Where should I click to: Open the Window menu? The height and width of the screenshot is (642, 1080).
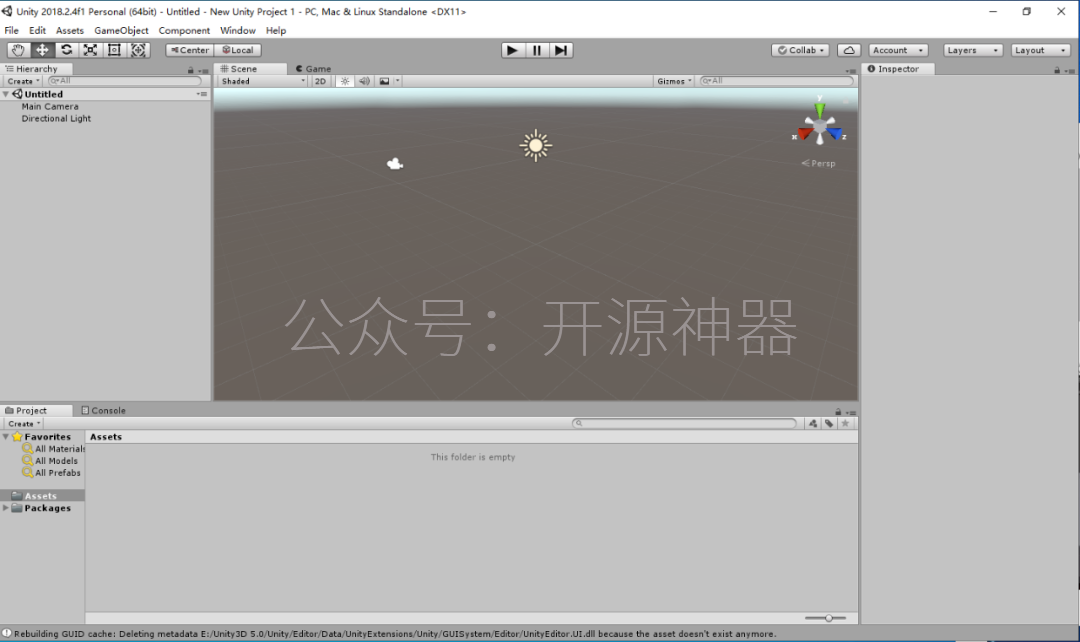click(x=238, y=30)
